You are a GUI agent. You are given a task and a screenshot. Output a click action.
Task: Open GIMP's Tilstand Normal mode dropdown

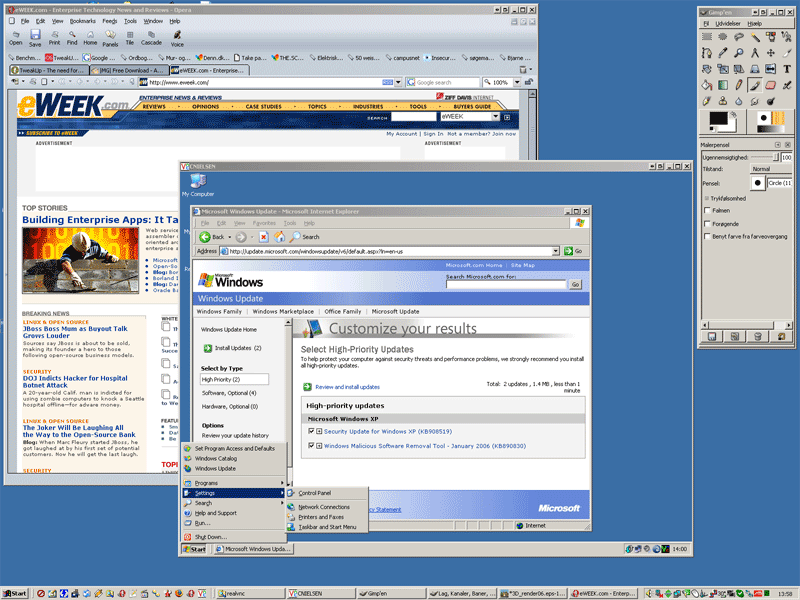click(771, 169)
